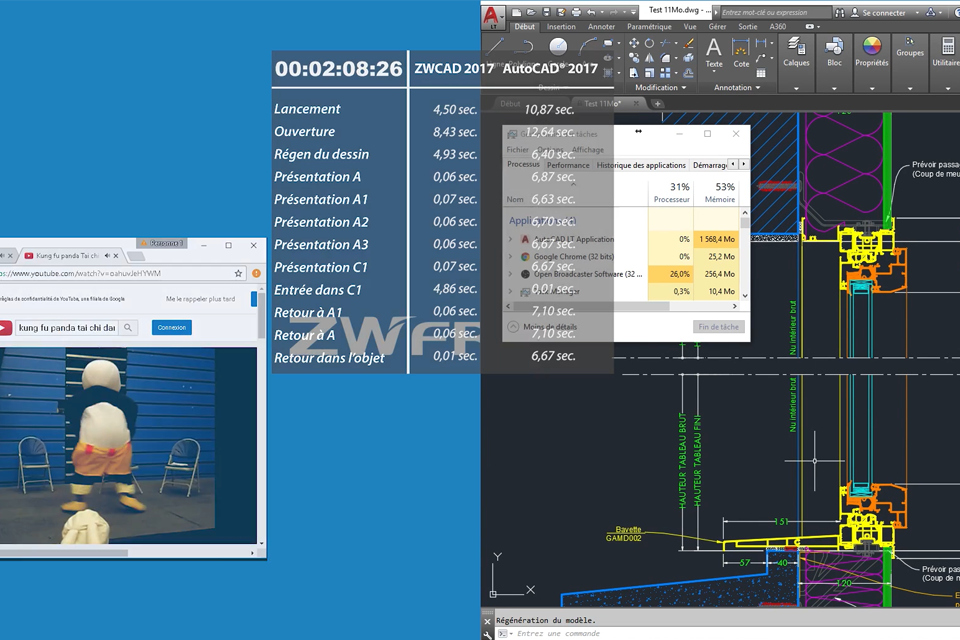This screenshot has width=960, height=640.
Task: Select the Trim tool in Modification panel
Action: pyautogui.click(x=665, y=43)
